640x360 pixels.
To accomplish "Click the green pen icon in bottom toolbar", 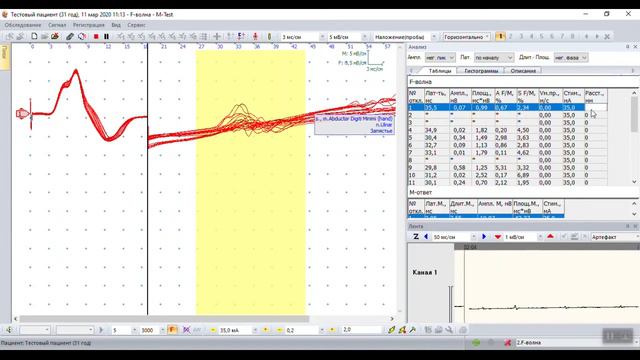I will click(x=391, y=329).
